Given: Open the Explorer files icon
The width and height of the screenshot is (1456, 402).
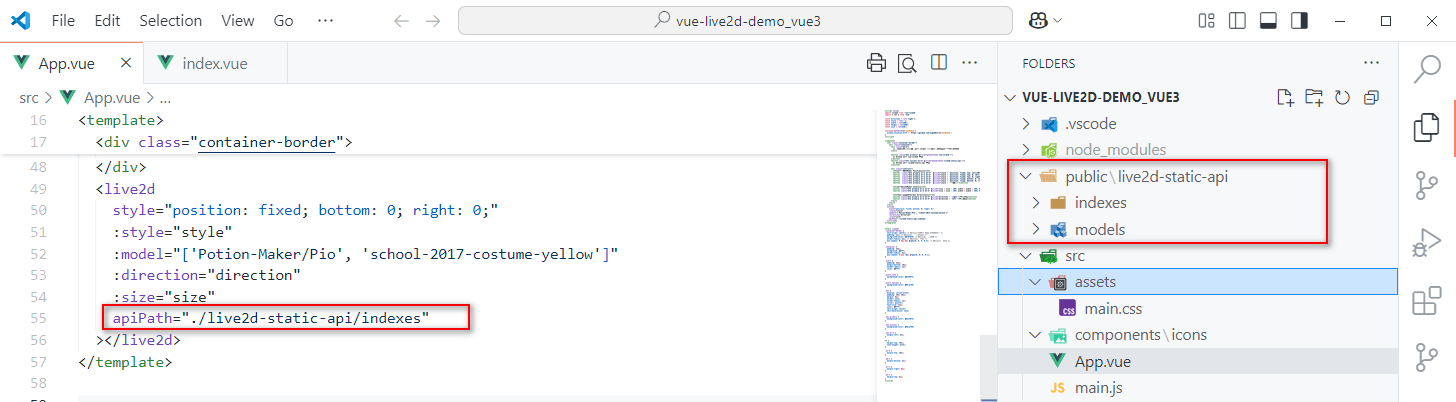Looking at the screenshot, I should pyautogui.click(x=1425, y=127).
